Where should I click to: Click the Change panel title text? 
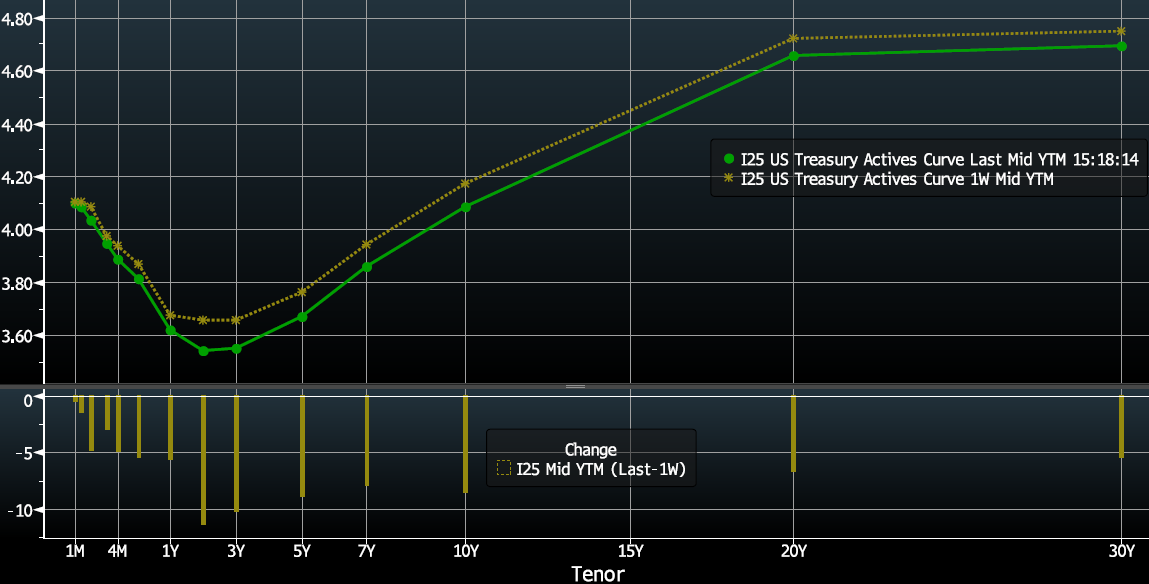tap(591, 449)
